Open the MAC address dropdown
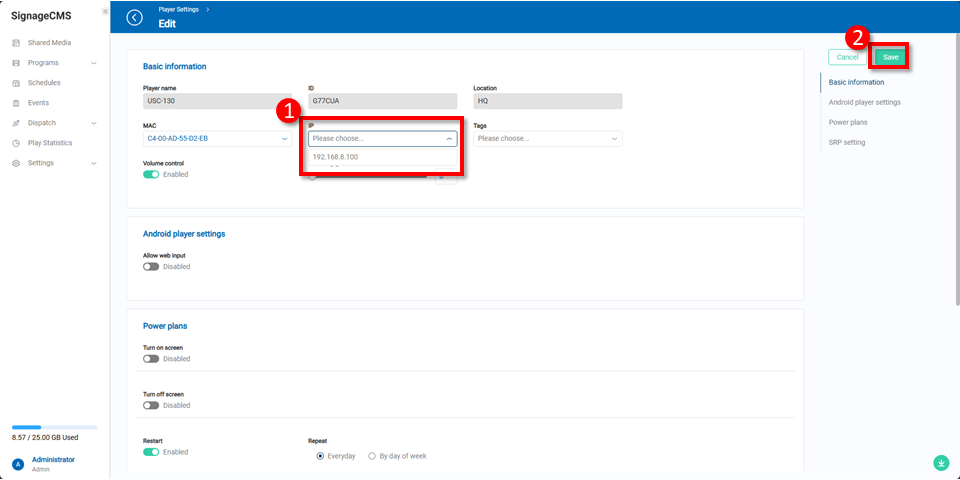Image resolution: width=960 pixels, height=480 pixels. pos(217,138)
